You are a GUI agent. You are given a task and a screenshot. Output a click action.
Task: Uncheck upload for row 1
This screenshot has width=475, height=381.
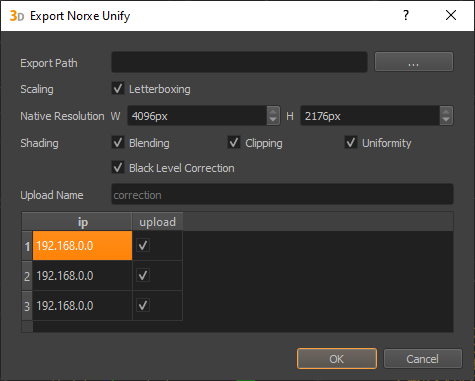point(143,246)
